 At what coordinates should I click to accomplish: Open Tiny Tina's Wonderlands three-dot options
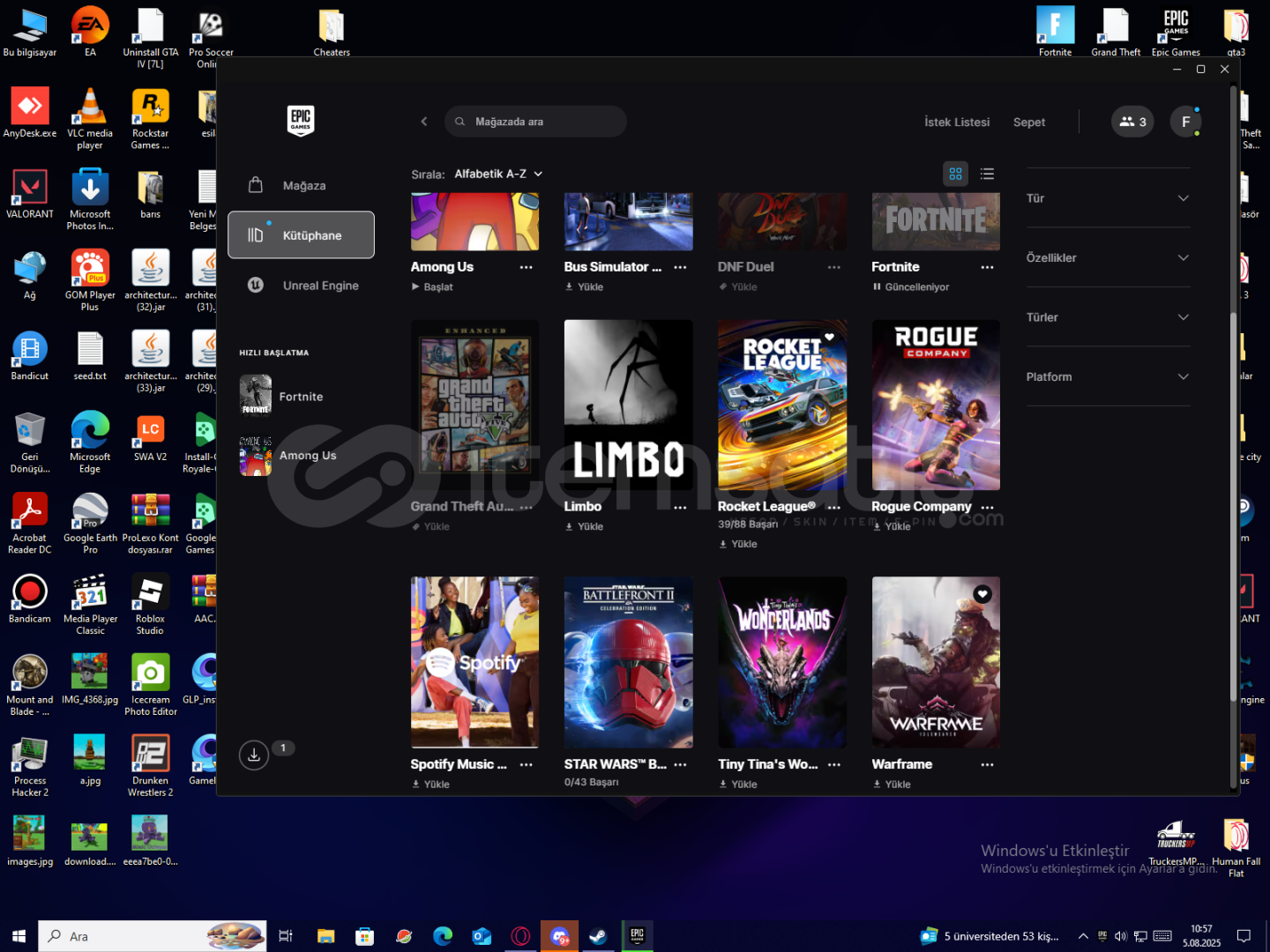pyautogui.click(x=834, y=764)
